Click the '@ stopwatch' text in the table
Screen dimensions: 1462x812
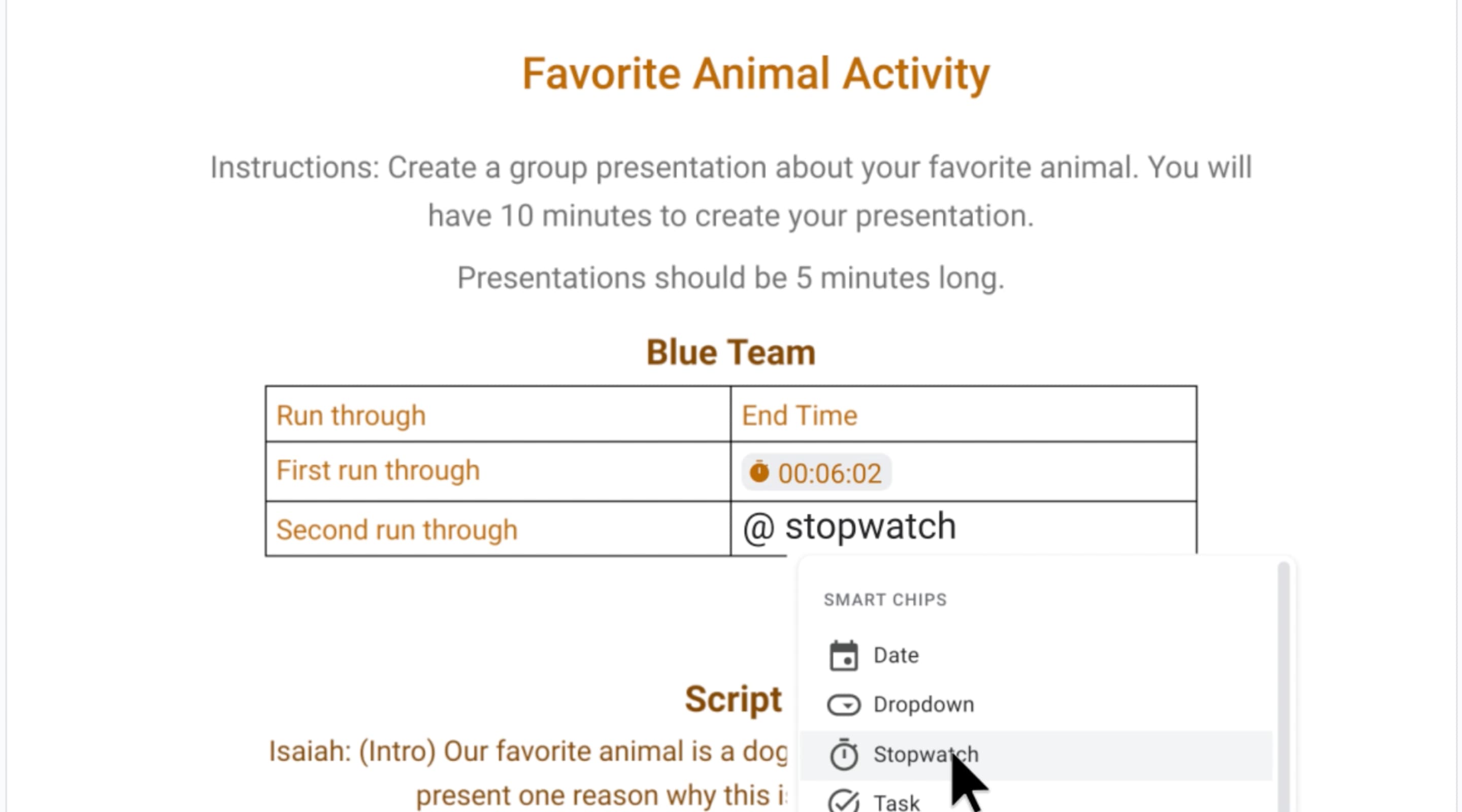click(850, 527)
